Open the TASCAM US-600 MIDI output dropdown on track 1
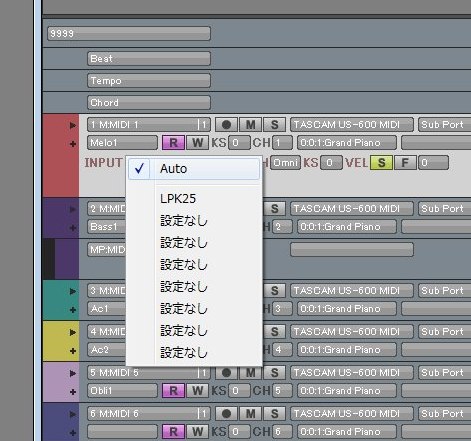The height and width of the screenshot is (441, 471). tap(352, 125)
